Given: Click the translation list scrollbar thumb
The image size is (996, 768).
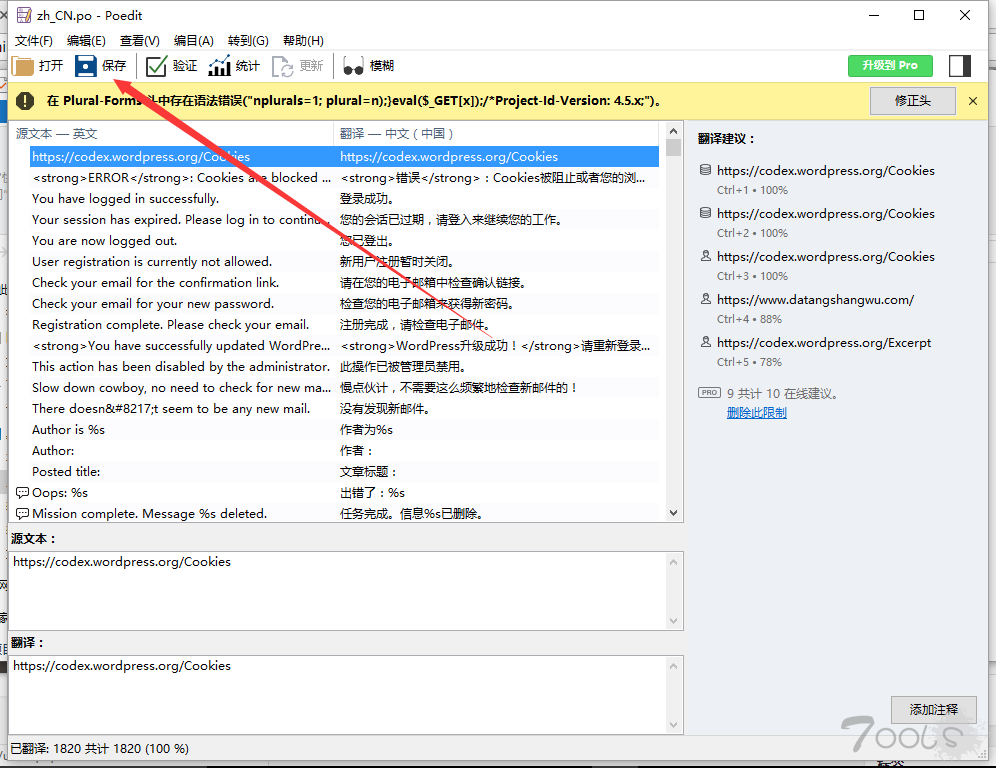Looking at the screenshot, I should (x=673, y=148).
